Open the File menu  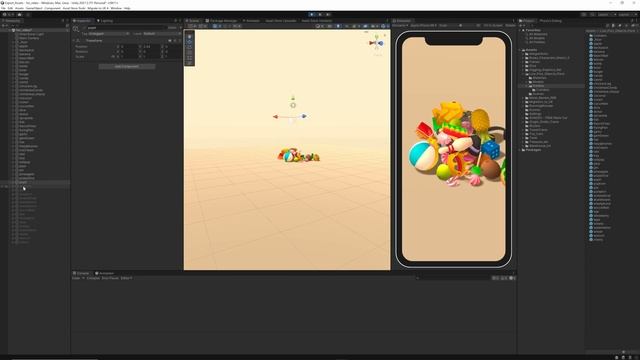click(x=3, y=8)
